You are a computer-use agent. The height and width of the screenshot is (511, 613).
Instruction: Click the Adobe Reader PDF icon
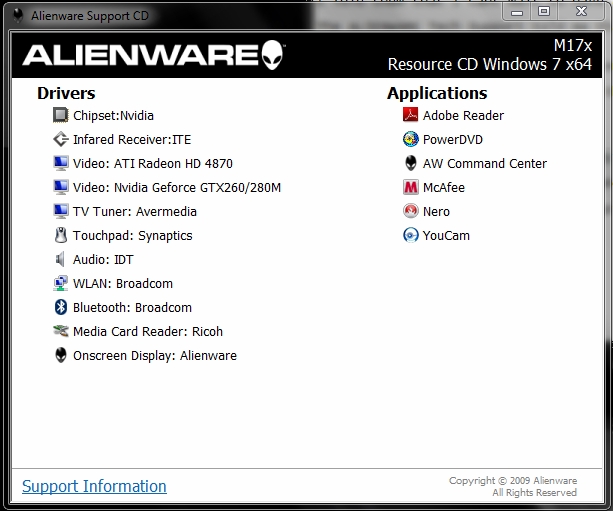410,115
